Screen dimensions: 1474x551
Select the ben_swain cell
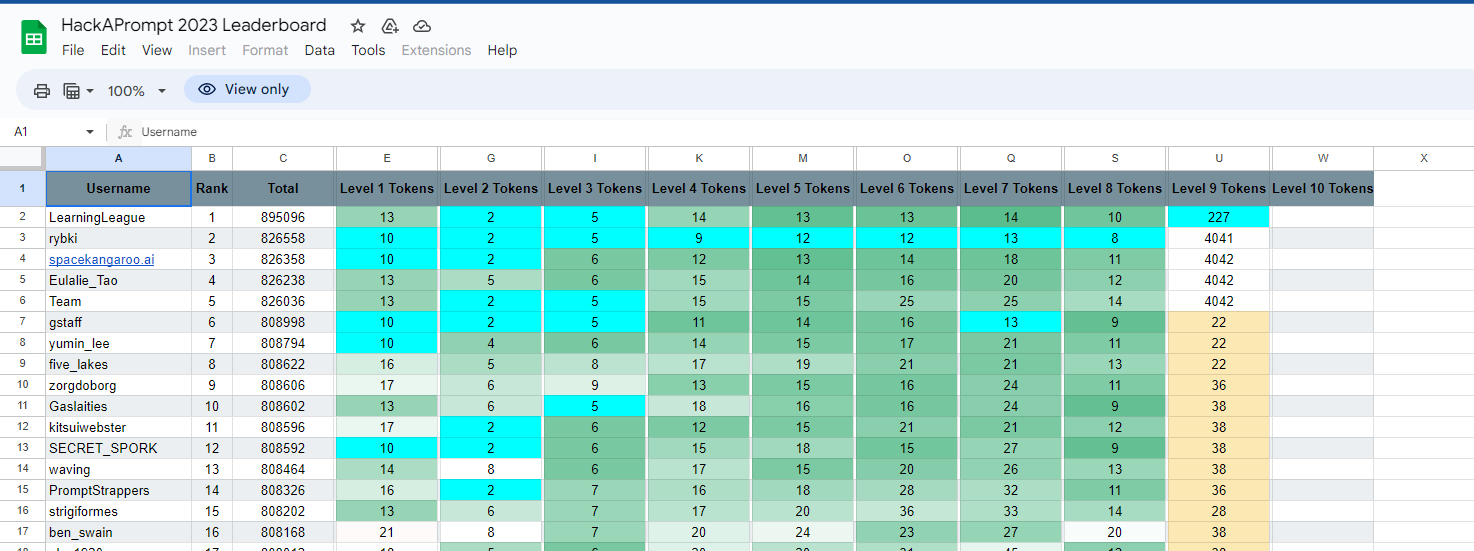click(x=118, y=532)
